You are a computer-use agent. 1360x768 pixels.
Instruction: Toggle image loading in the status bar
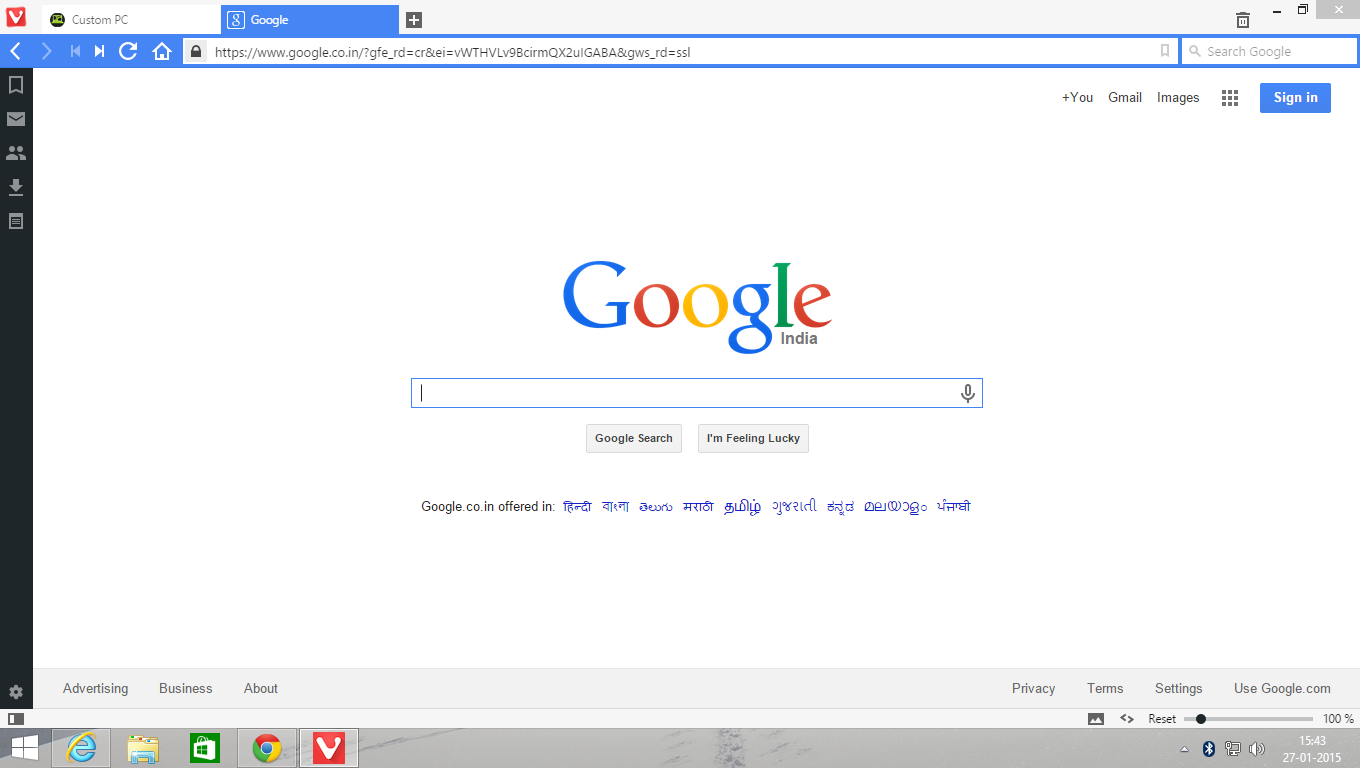[1096, 718]
